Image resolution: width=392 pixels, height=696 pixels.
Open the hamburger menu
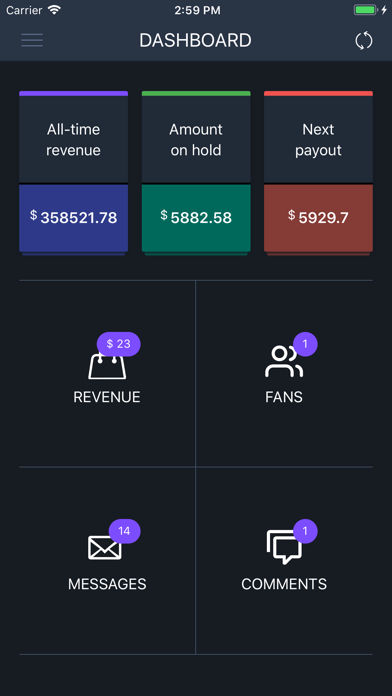tap(32, 40)
